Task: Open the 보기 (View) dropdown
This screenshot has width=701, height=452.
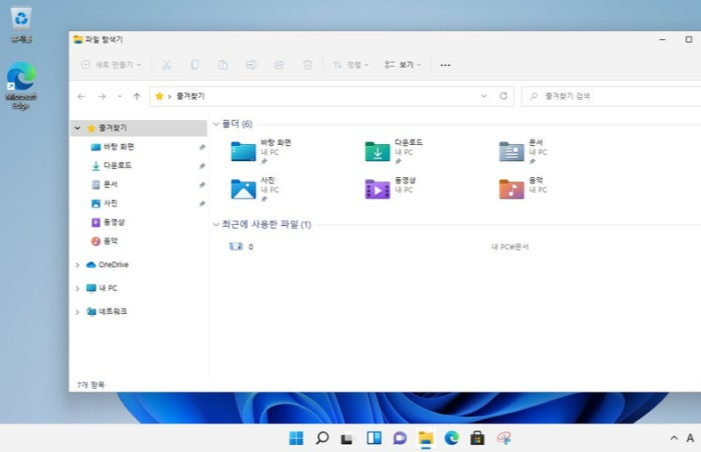Action: [x=403, y=65]
